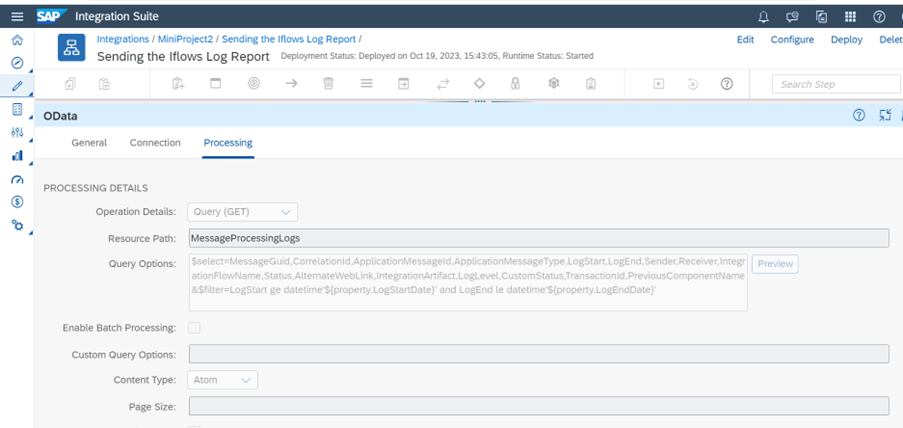Click the Query Options text area
The width and height of the screenshot is (903, 428).
468,282
